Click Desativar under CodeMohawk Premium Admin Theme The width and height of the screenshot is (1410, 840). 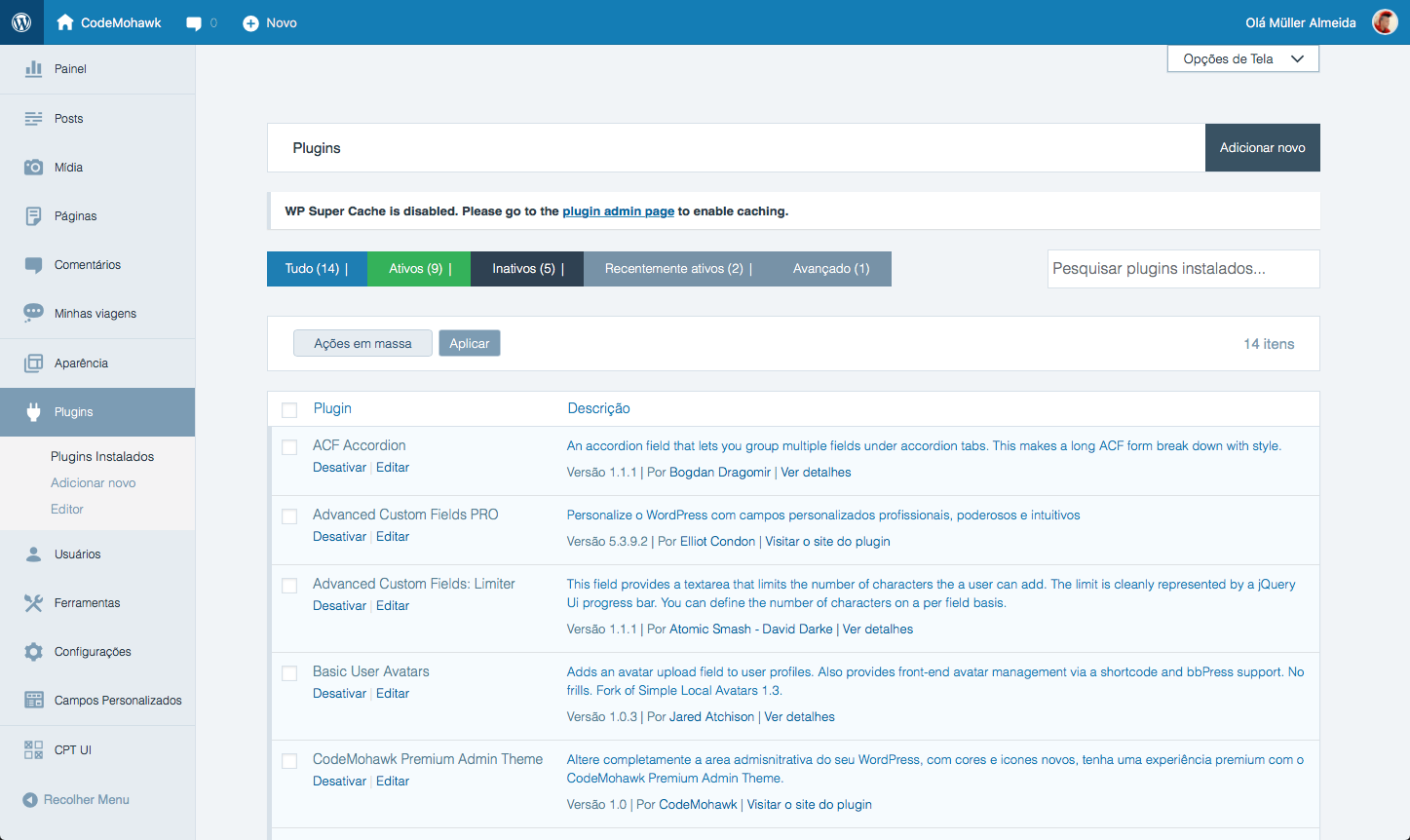tap(339, 782)
